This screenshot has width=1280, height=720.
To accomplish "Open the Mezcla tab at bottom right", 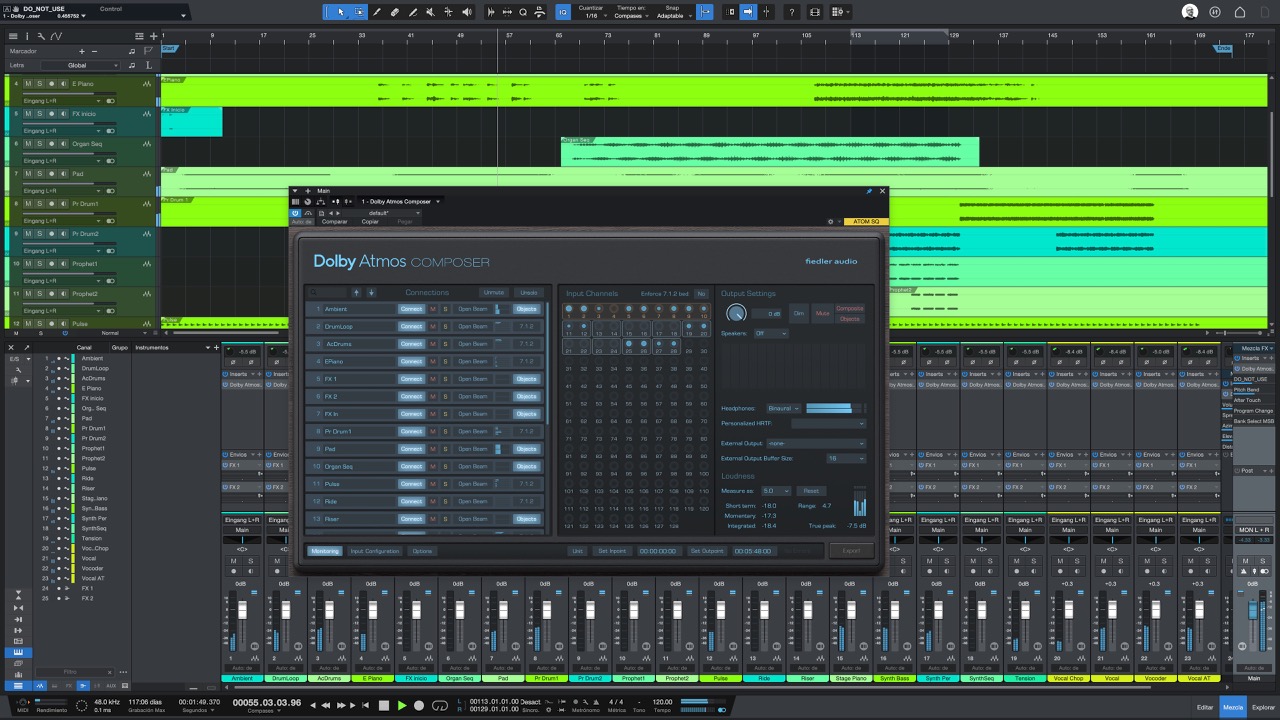I will [1233, 706].
